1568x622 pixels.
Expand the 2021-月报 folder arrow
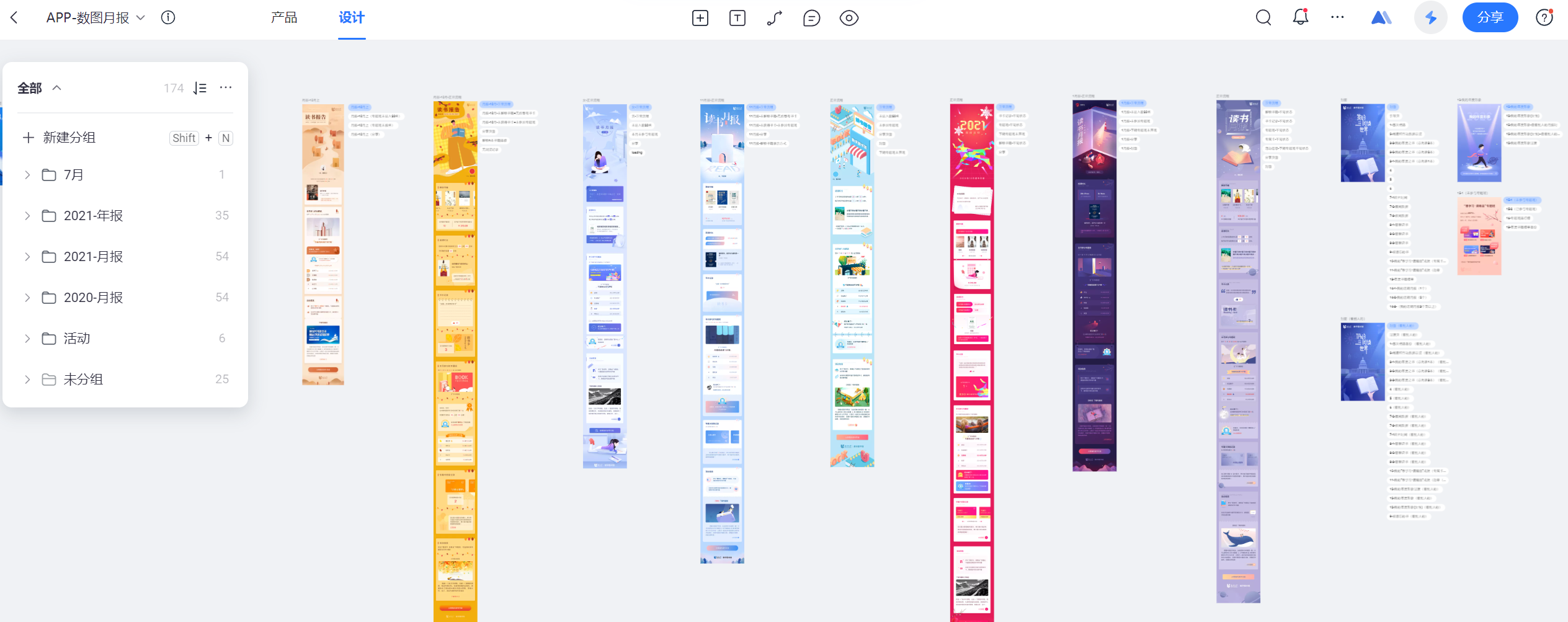27,257
